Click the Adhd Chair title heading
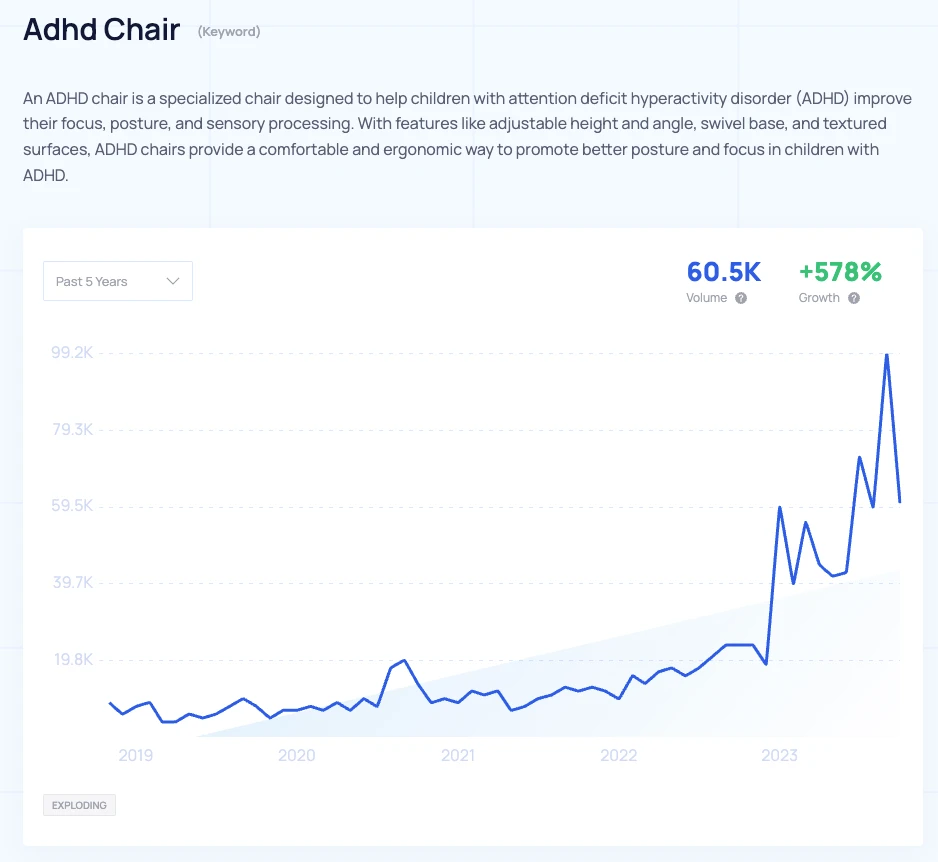This screenshot has height=862, width=938. (101, 30)
